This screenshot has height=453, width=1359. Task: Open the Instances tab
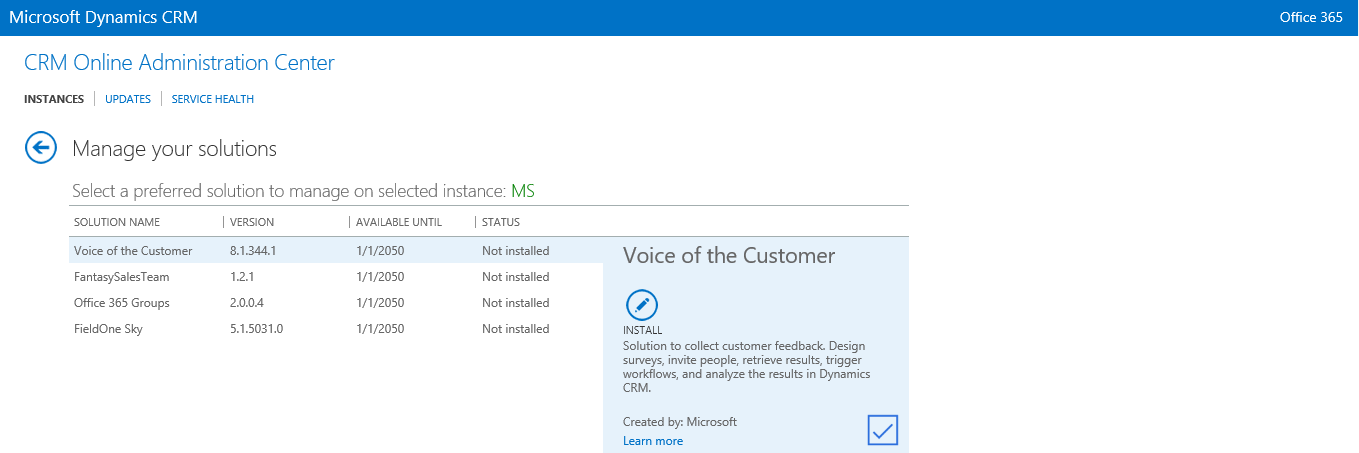click(x=54, y=99)
